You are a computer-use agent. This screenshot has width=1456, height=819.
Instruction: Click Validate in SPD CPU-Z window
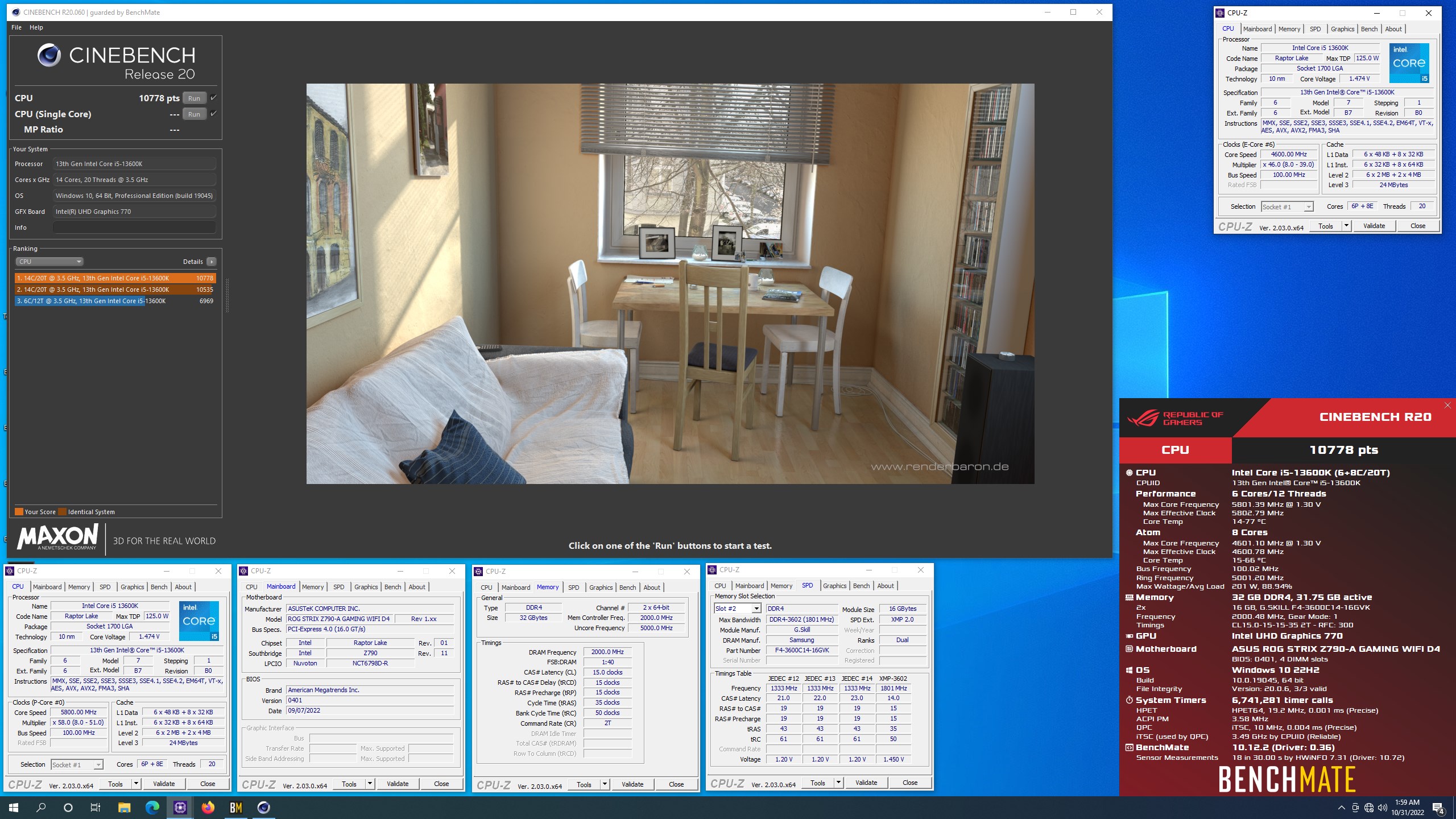[x=866, y=783]
